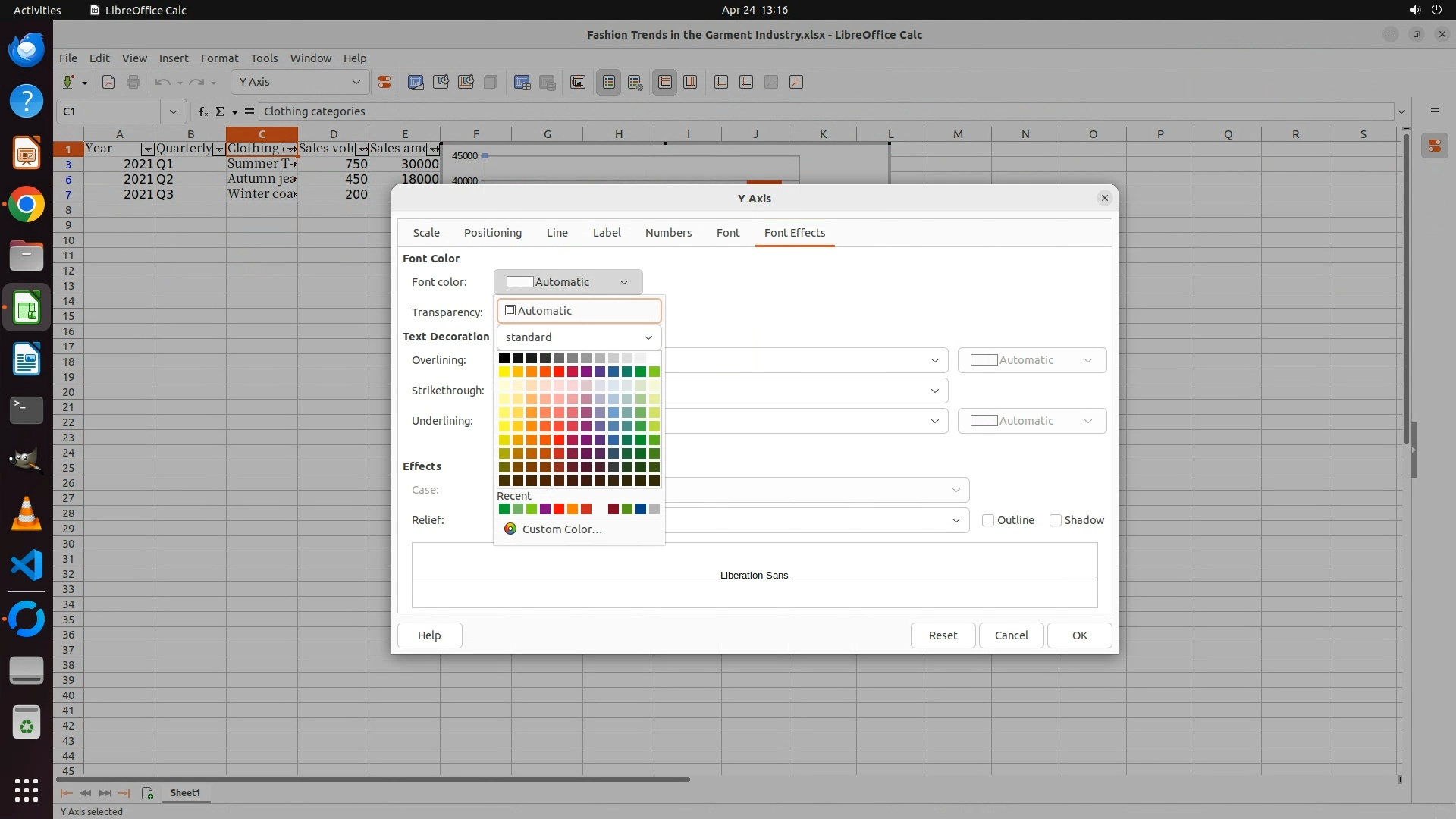Viewport: 1456px width, 819px height.
Task: Open the sidebar settings icon at right
Action: coord(1434,111)
